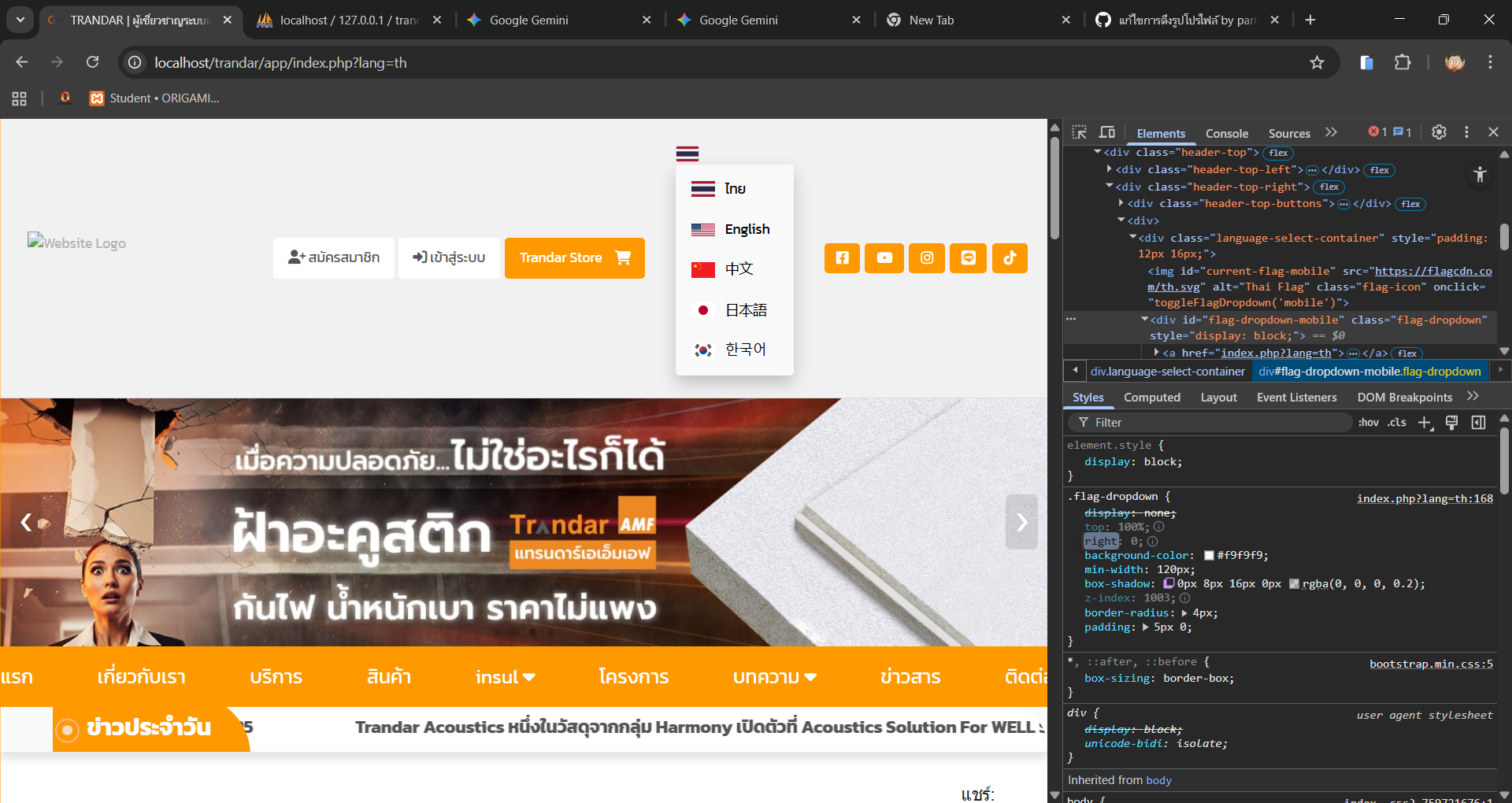Switch to the Computed styles tab
This screenshot has height=803, width=1512.
[x=1151, y=398]
